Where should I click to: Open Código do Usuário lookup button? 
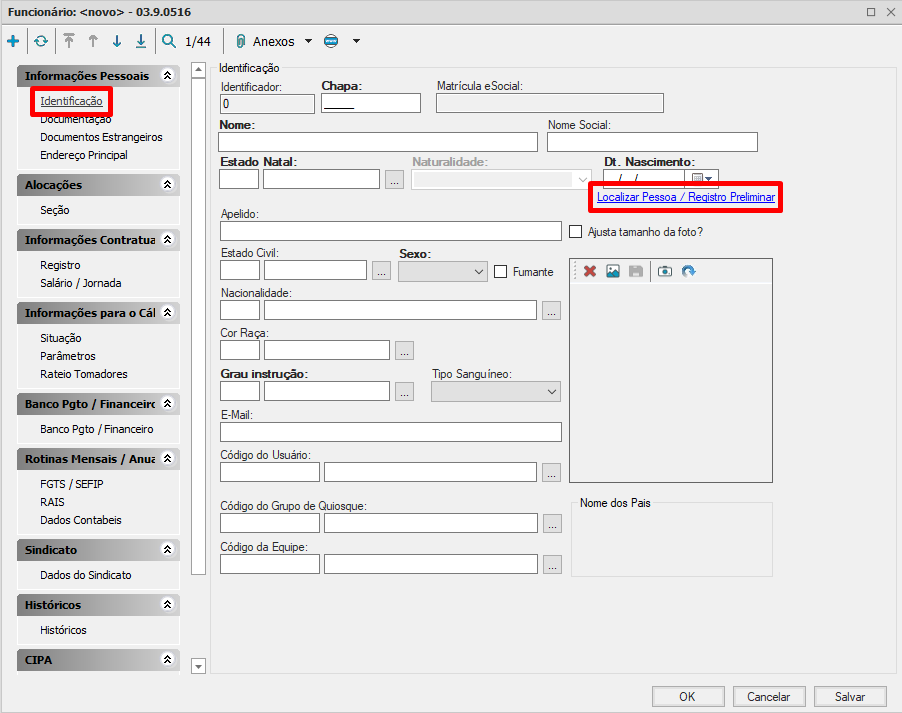tap(551, 472)
